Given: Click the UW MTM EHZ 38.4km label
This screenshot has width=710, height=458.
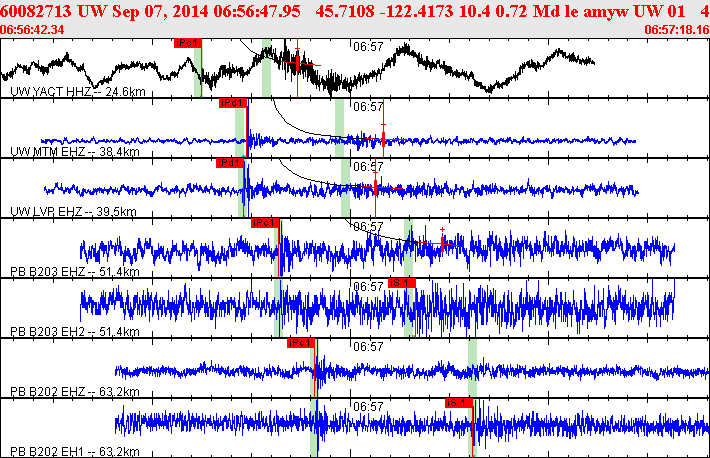Looking at the screenshot, I should click(x=75, y=152).
